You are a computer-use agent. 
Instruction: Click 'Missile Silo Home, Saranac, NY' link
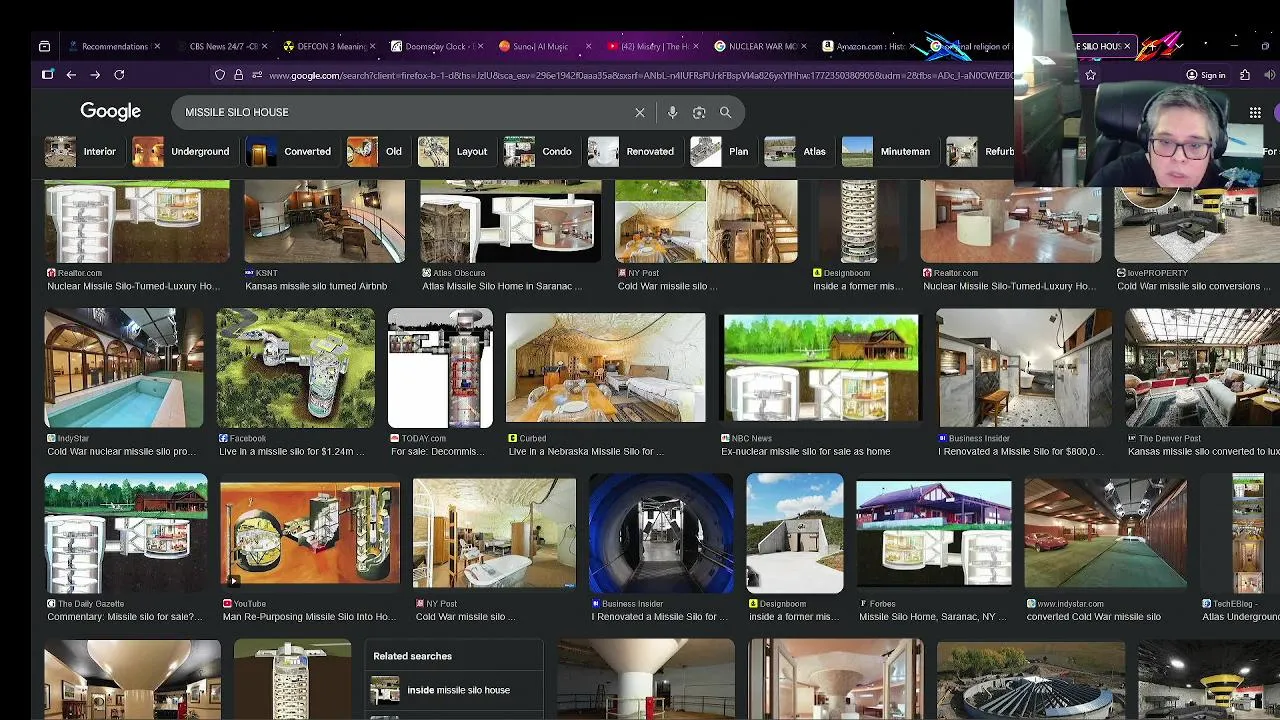[933, 617]
